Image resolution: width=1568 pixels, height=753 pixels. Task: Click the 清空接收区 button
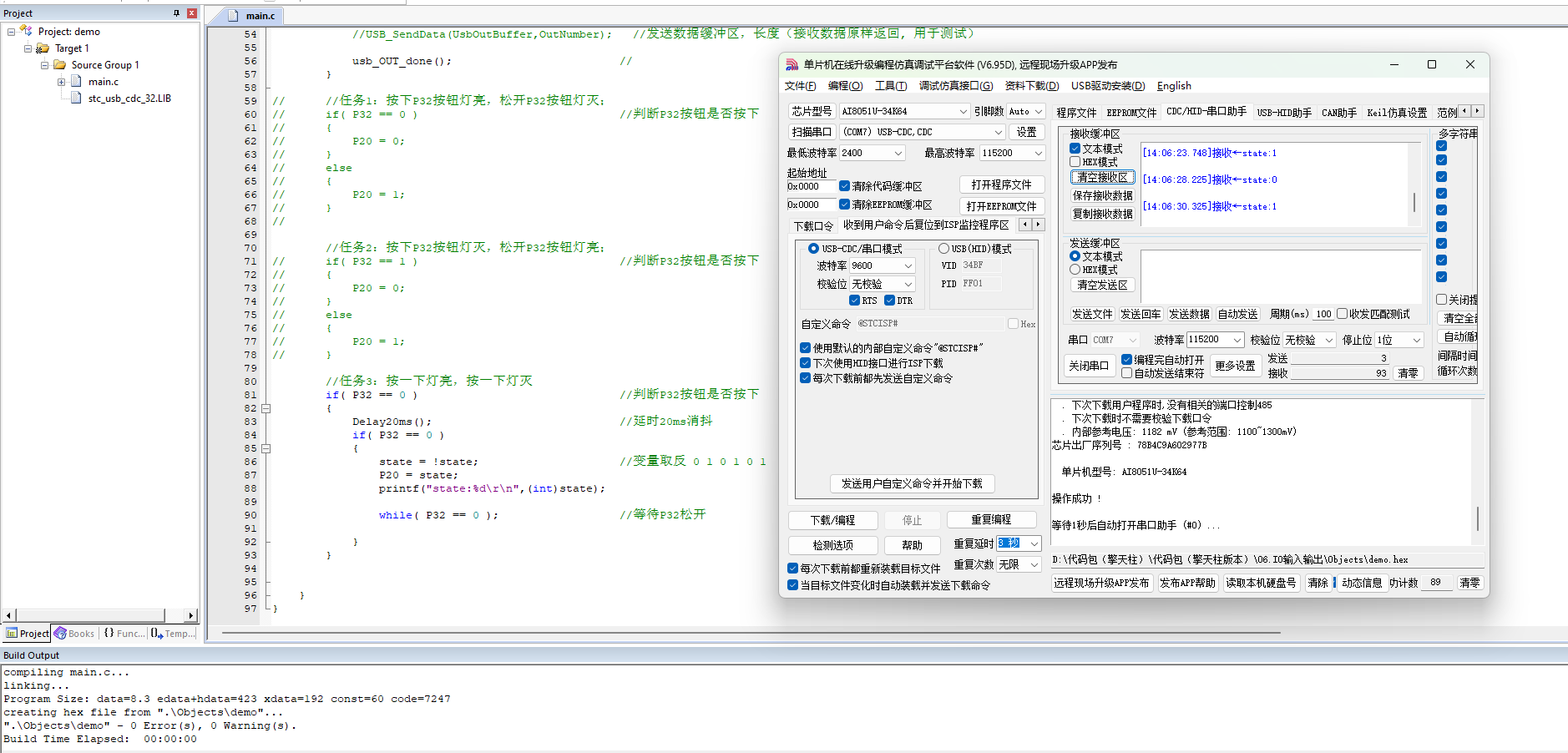(x=1102, y=177)
